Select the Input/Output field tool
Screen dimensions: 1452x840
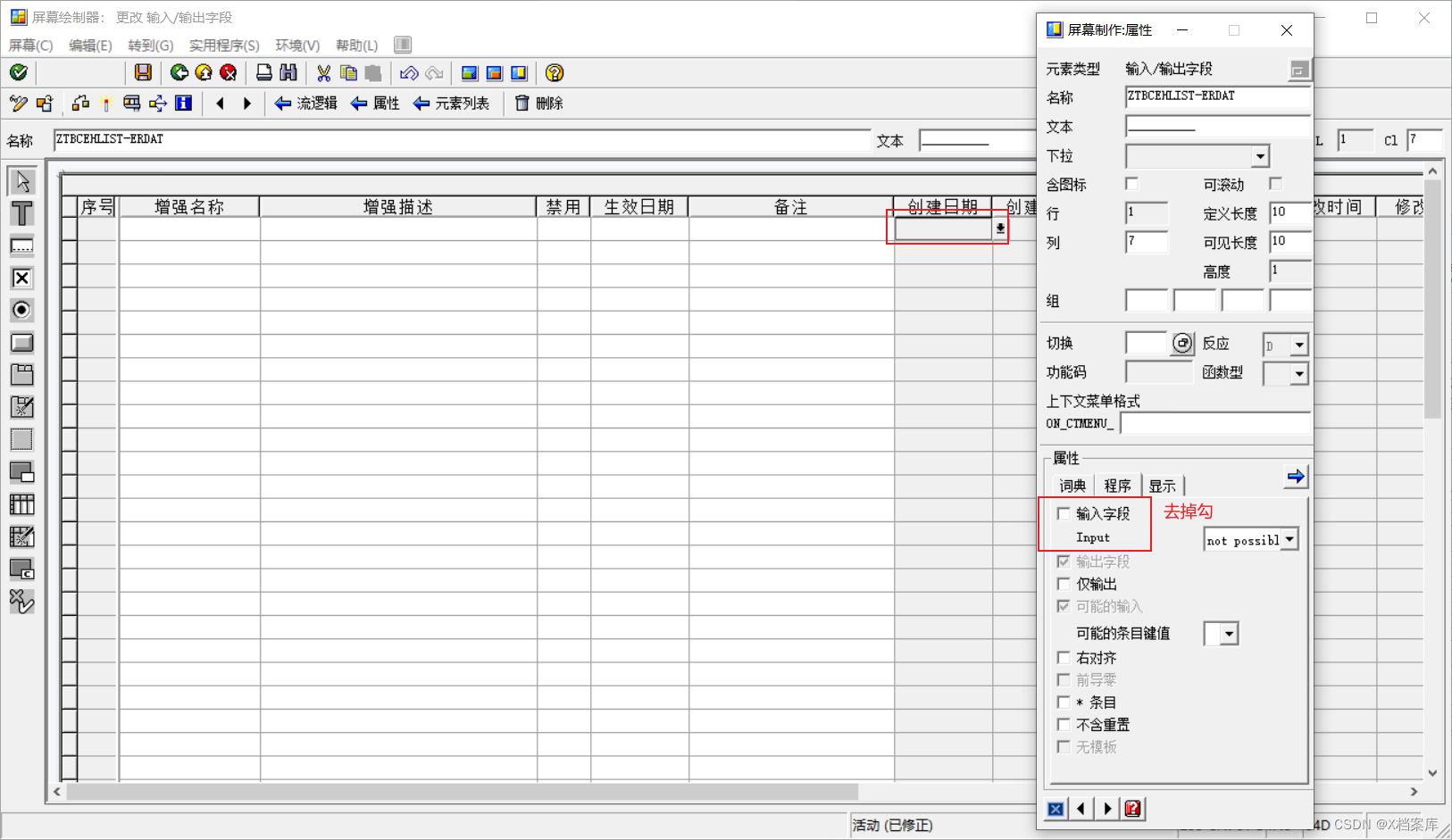22,246
